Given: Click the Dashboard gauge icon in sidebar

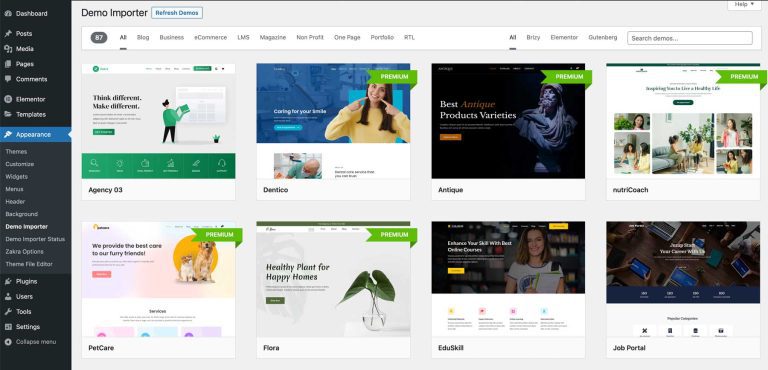Looking at the screenshot, I should [8, 14].
